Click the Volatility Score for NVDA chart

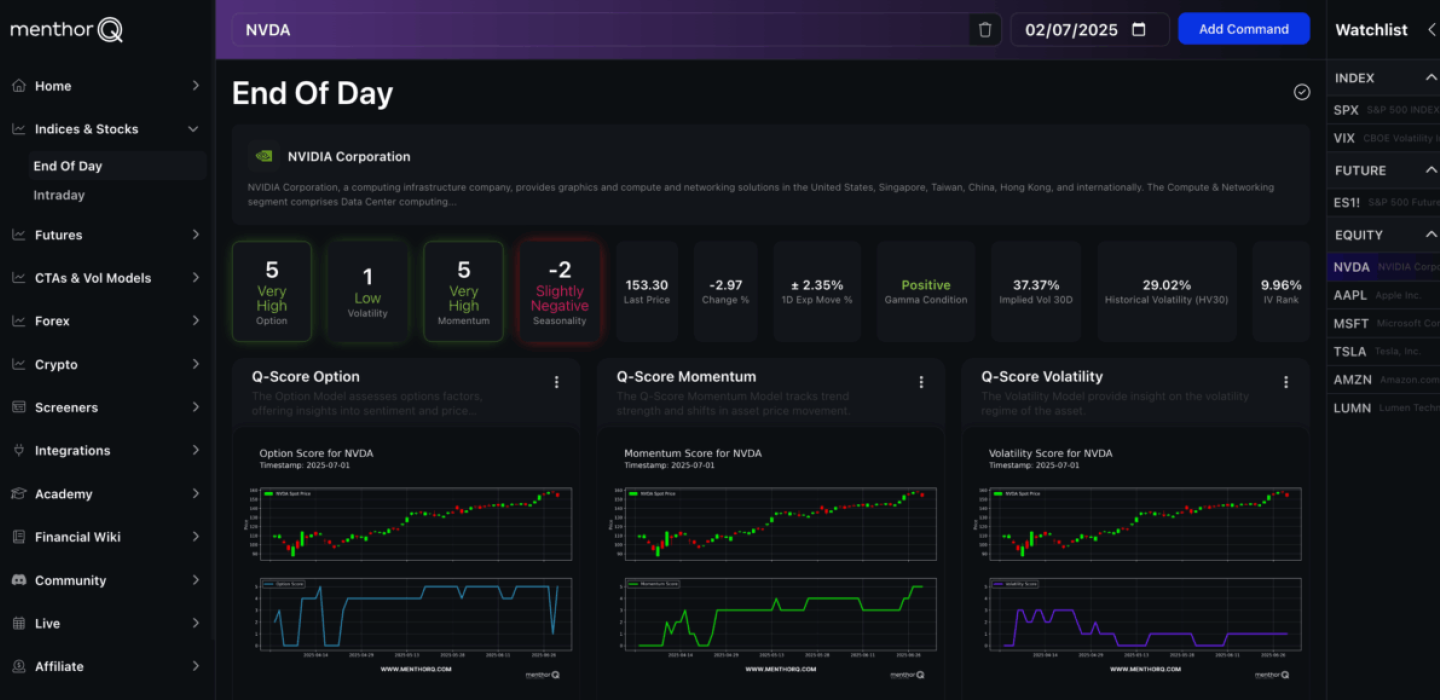[x=1136, y=562]
